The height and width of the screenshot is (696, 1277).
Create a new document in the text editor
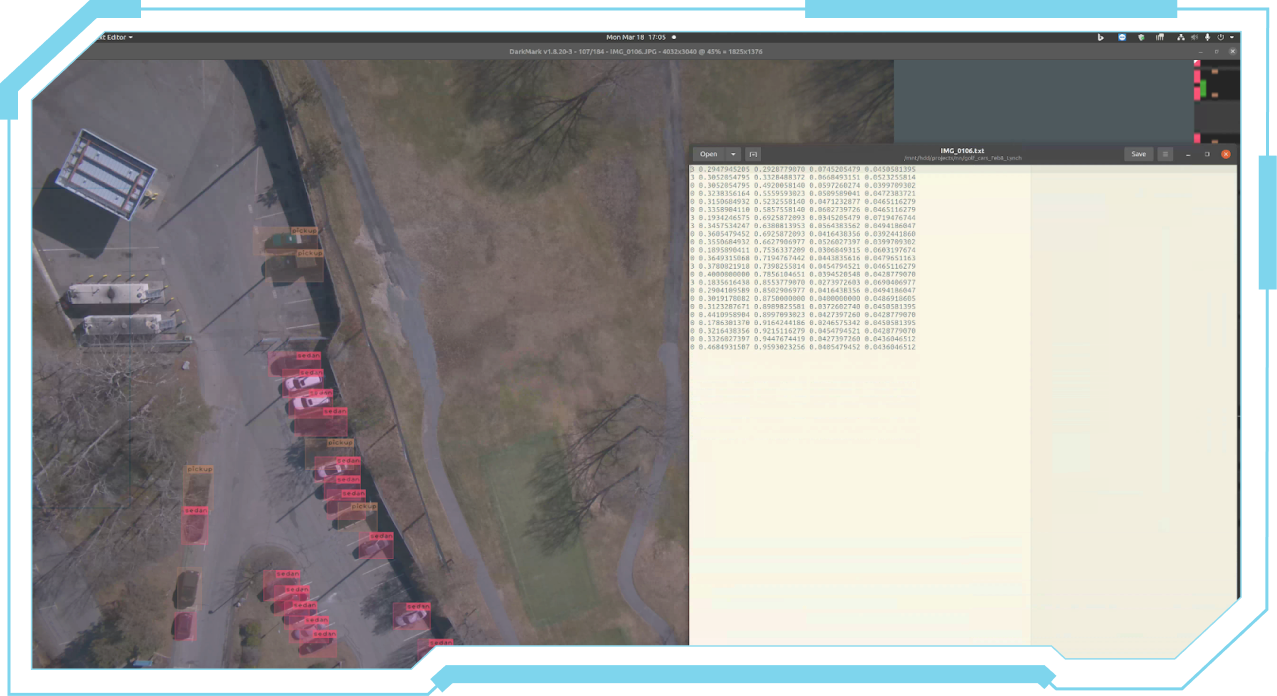pyautogui.click(x=753, y=155)
